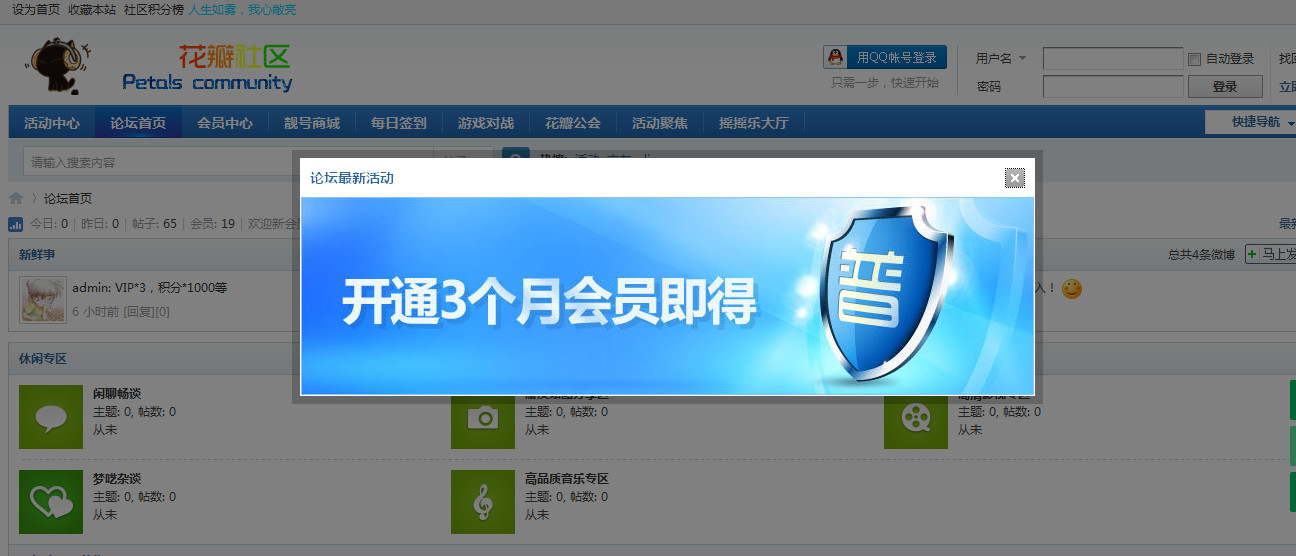Open the 社区积分榜 link
The width and height of the screenshot is (1296, 556).
pyautogui.click(x=154, y=10)
